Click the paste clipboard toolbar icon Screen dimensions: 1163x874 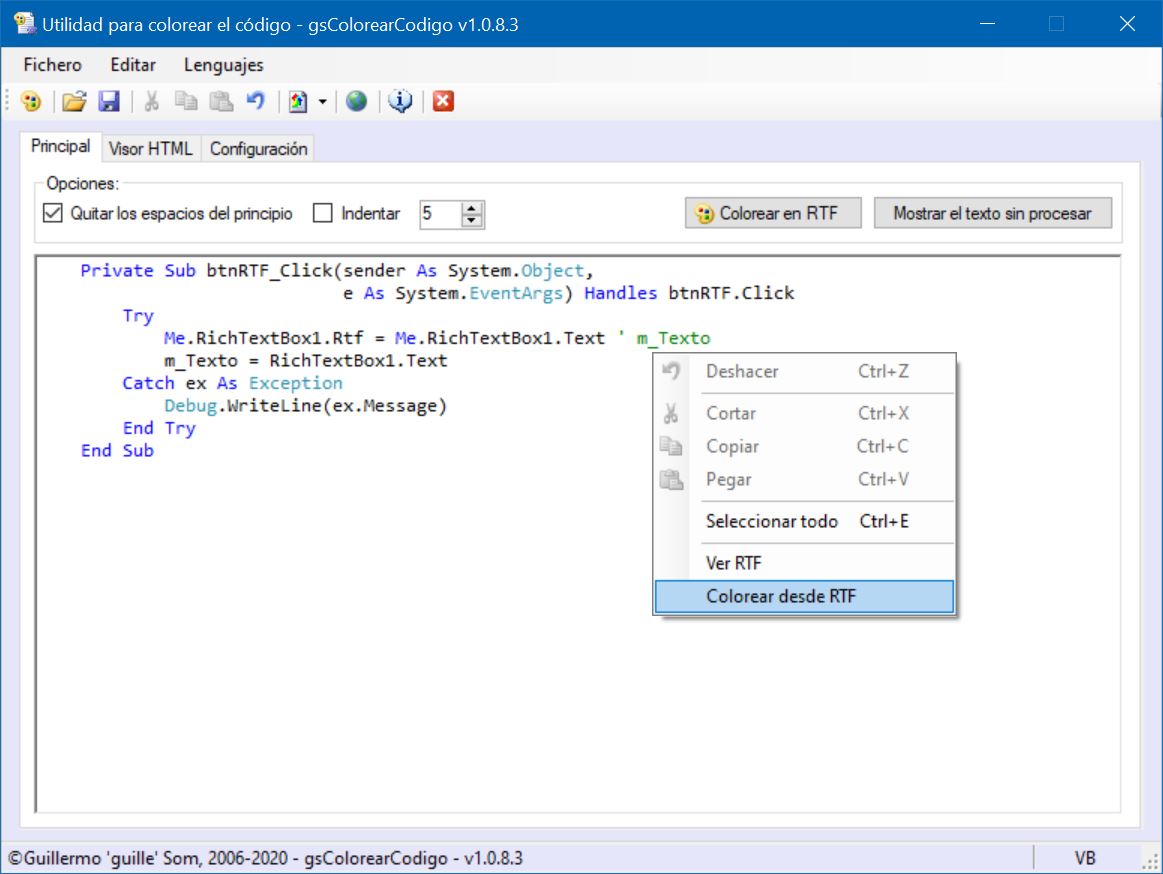click(221, 101)
